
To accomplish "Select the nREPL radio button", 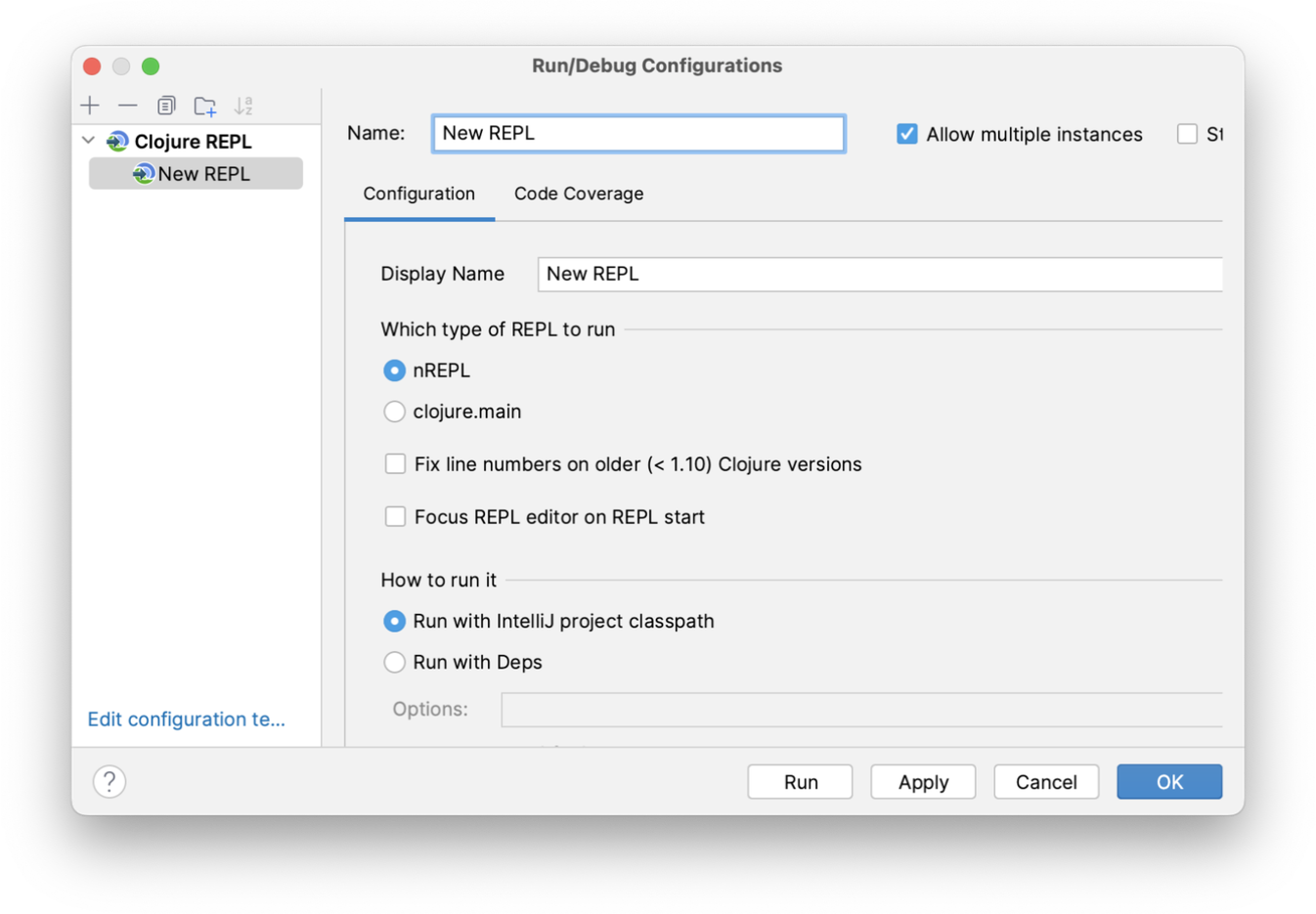I will [x=394, y=370].
